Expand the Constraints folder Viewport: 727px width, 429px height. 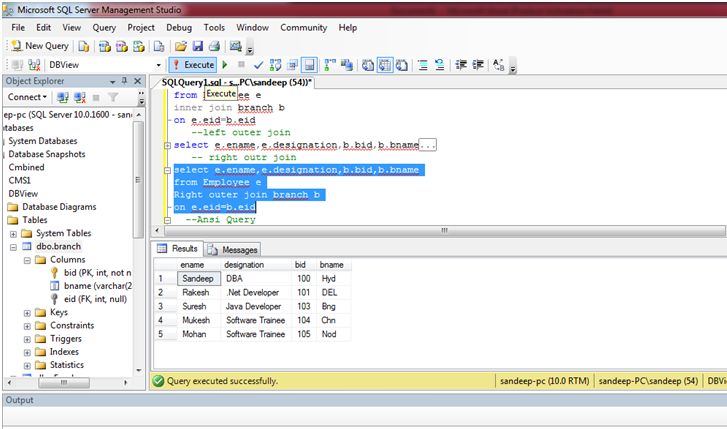[27, 326]
